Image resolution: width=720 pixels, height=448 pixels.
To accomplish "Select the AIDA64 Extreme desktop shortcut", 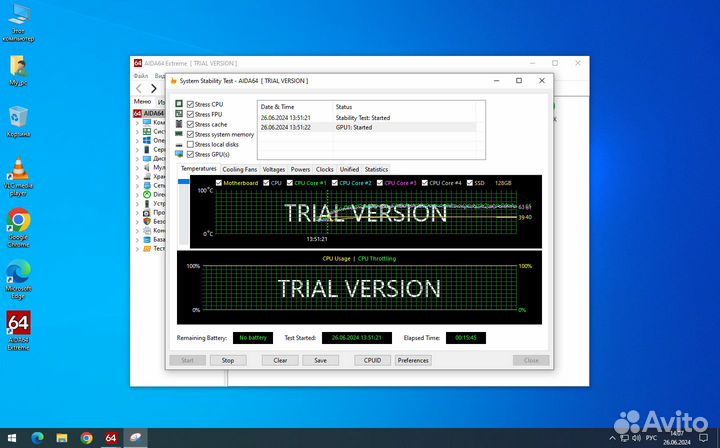I will [x=18, y=330].
